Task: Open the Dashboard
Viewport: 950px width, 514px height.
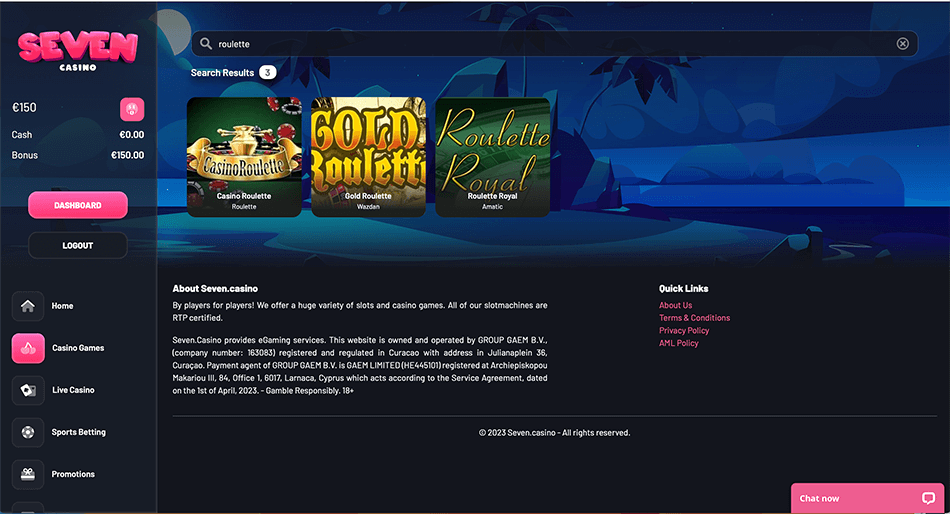Action: 78,205
